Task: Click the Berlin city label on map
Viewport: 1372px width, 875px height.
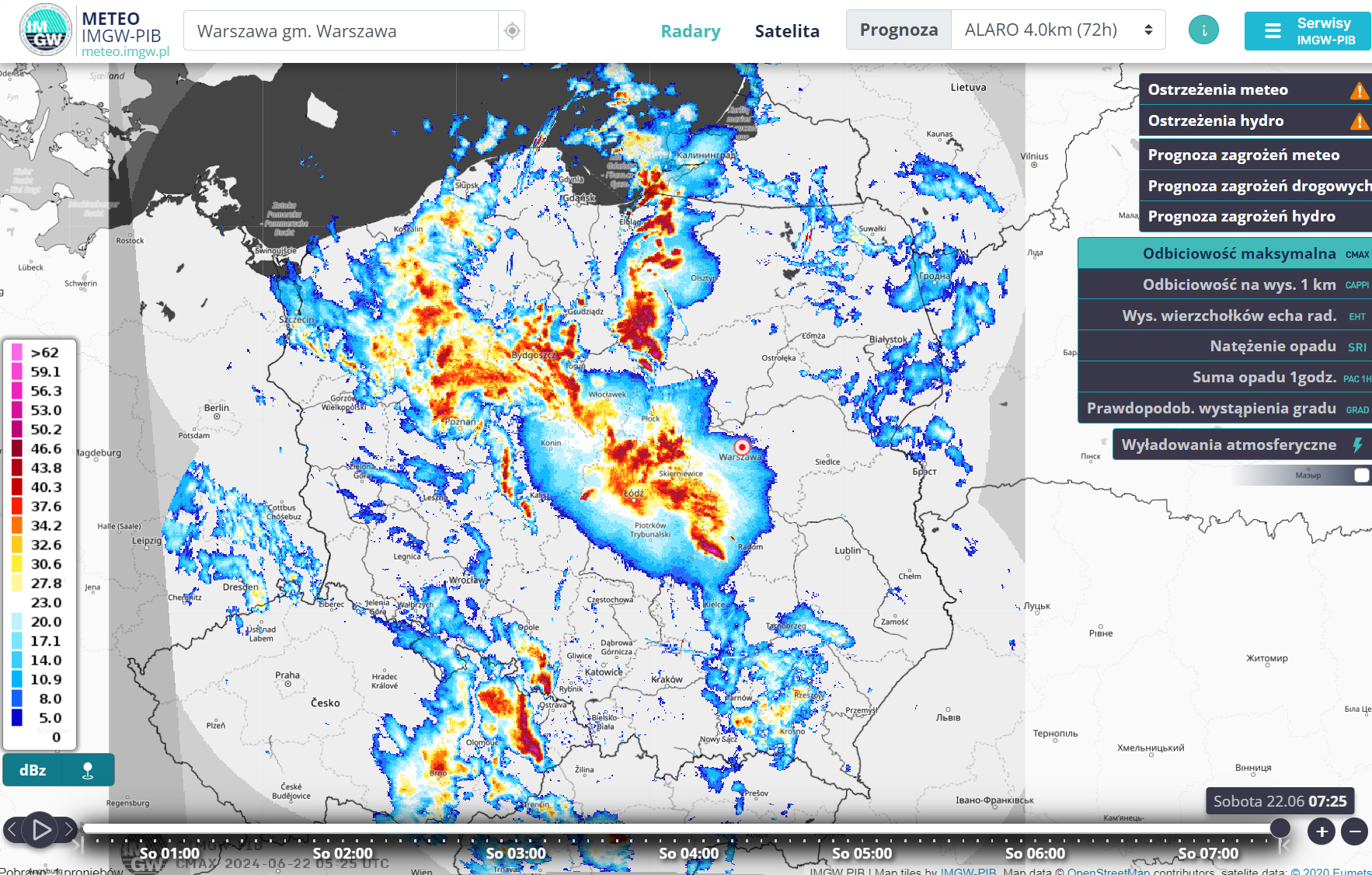Action: tap(217, 407)
